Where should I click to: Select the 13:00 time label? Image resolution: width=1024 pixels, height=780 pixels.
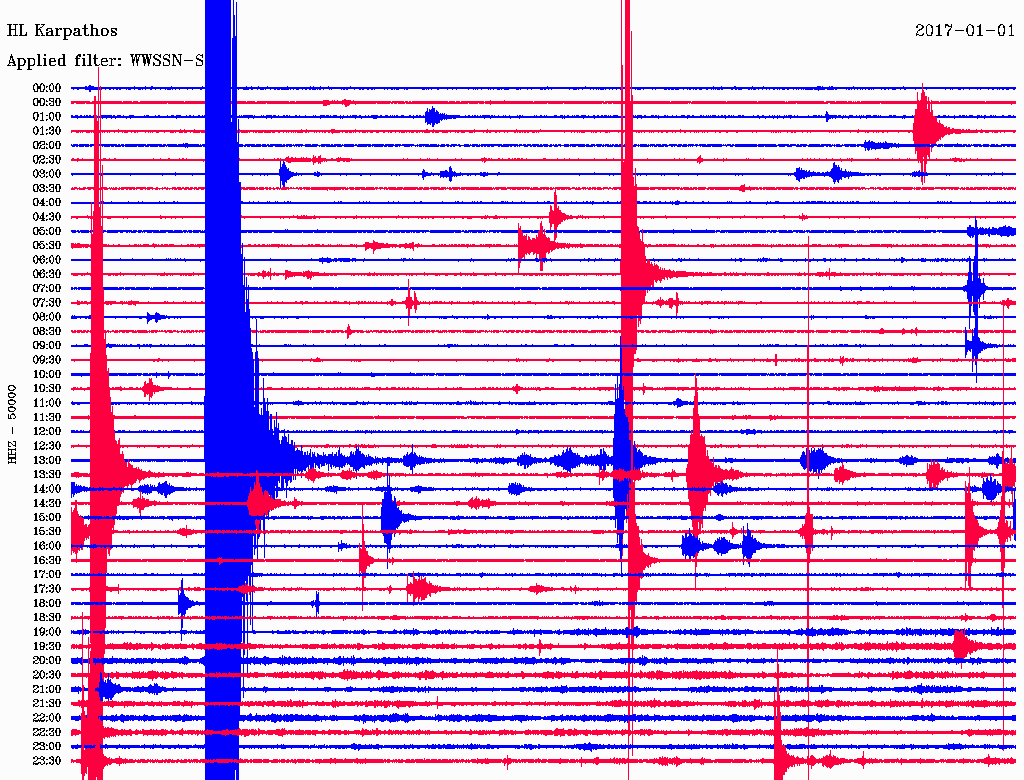(47, 460)
